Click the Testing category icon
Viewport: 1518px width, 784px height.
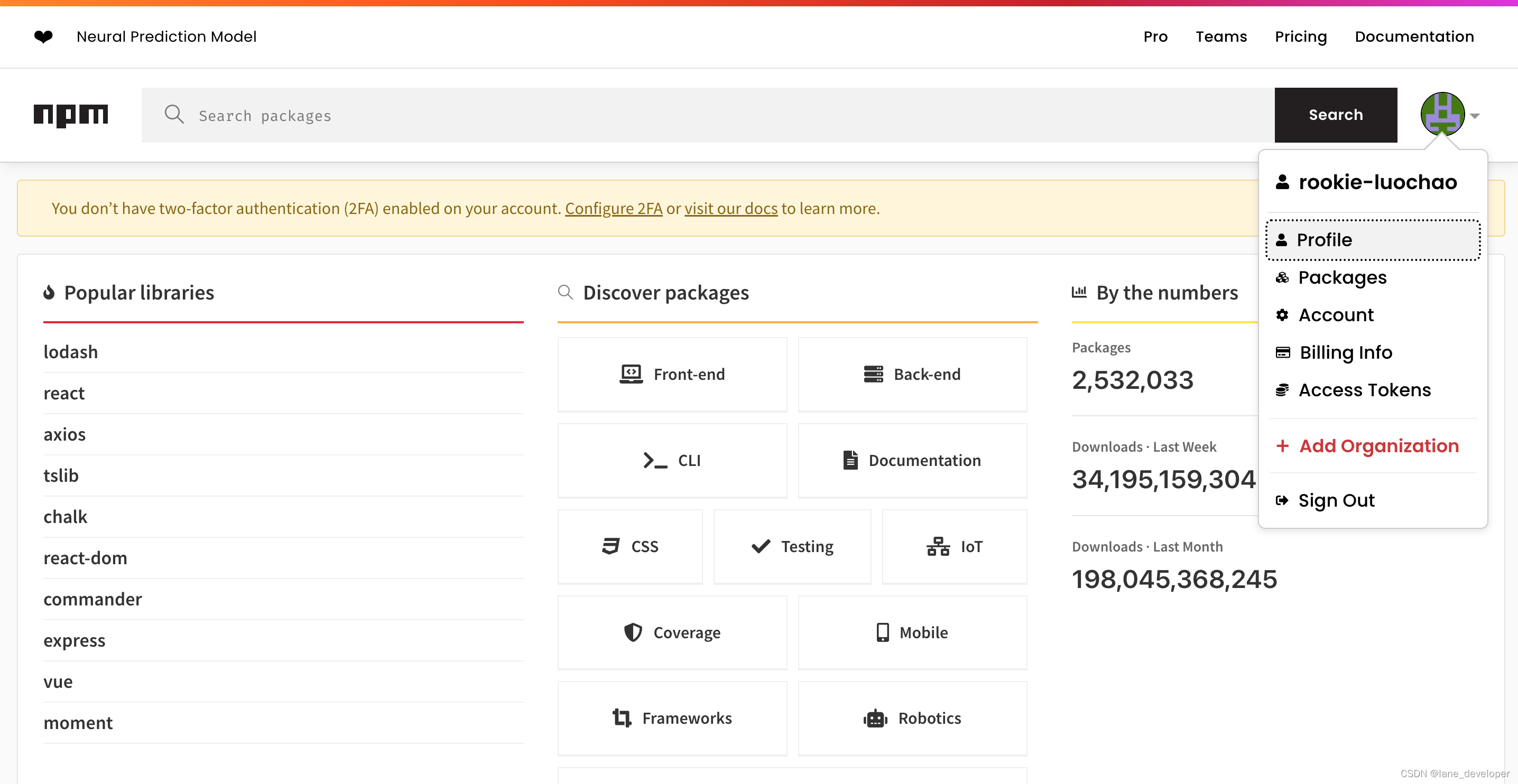761,545
